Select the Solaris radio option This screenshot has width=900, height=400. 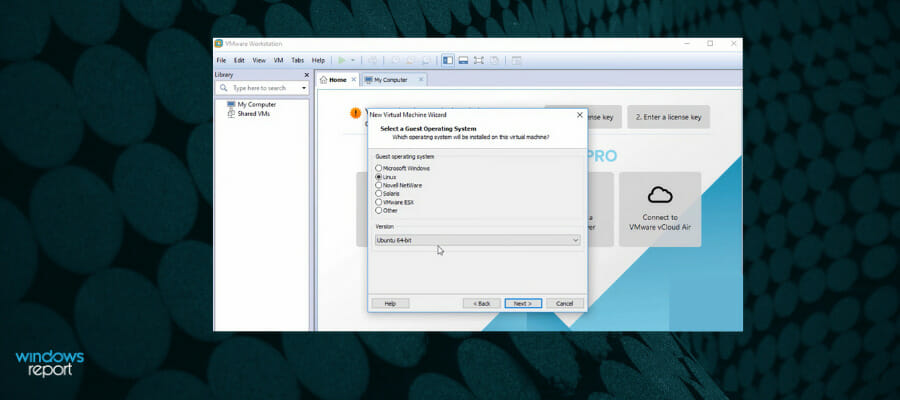[378, 193]
